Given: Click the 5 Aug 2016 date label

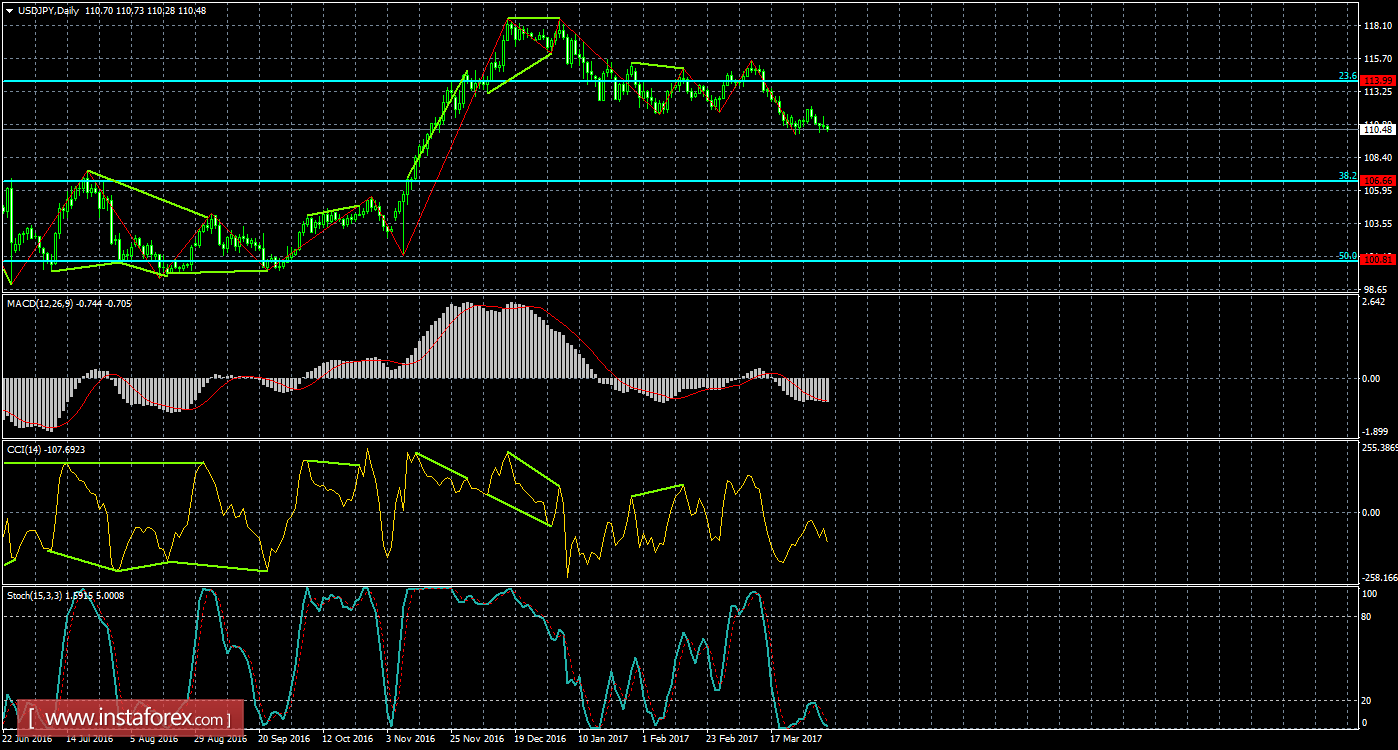Looking at the screenshot, I should pyautogui.click(x=156, y=740).
